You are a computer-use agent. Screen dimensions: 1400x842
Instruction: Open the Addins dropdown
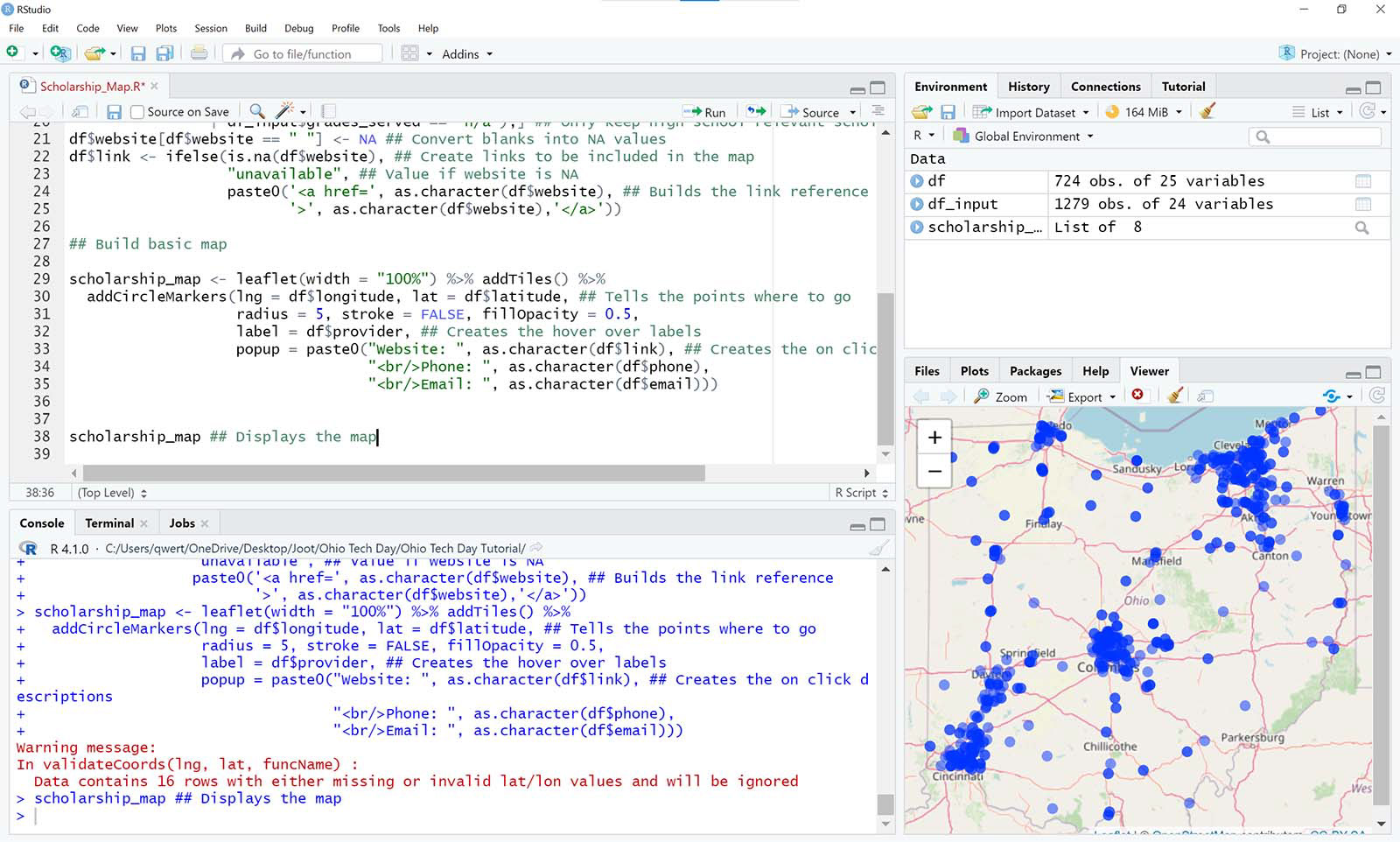pyautogui.click(x=467, y=53)
